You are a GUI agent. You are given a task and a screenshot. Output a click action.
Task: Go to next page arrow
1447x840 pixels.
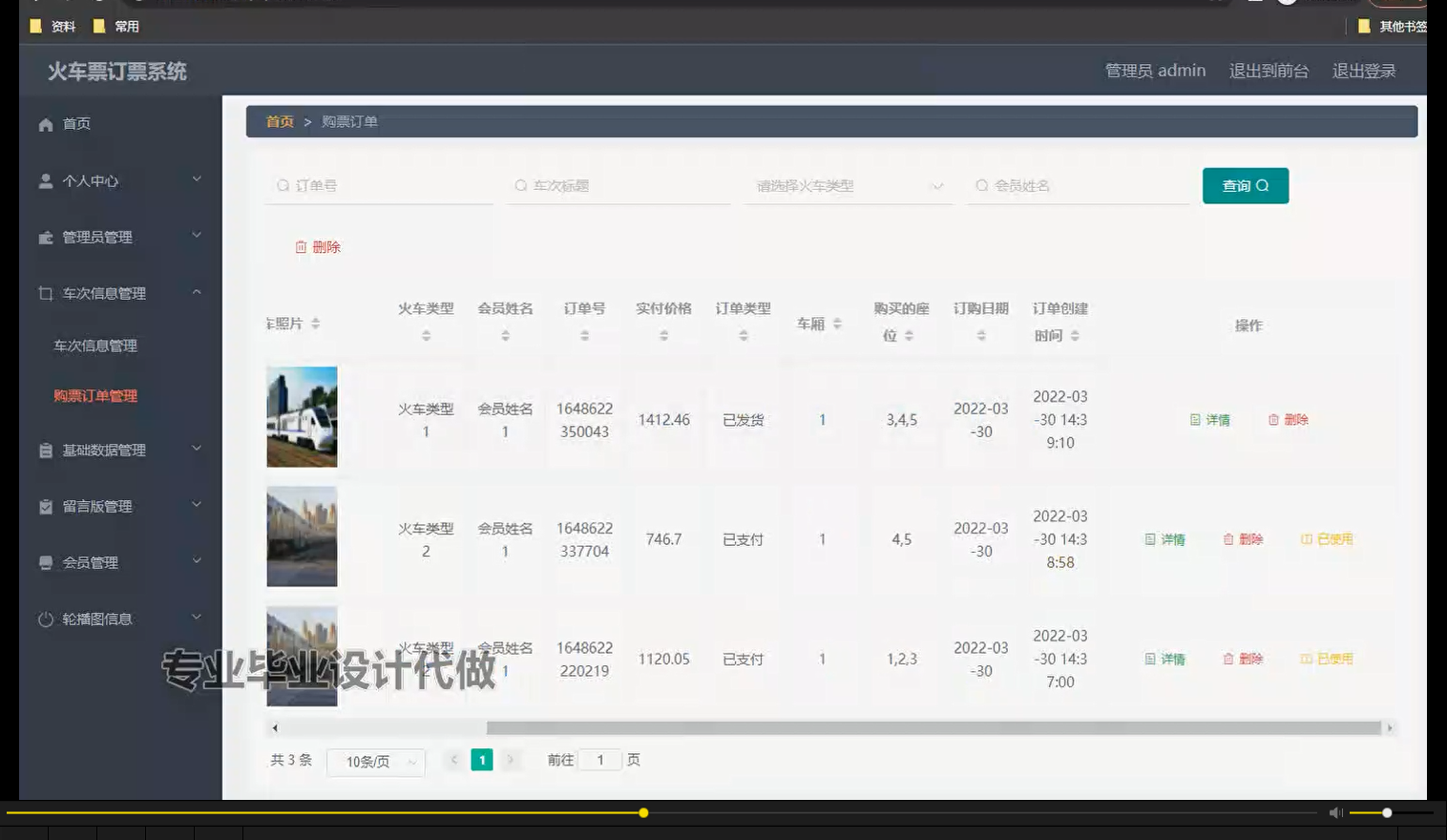tap(511, 760)
